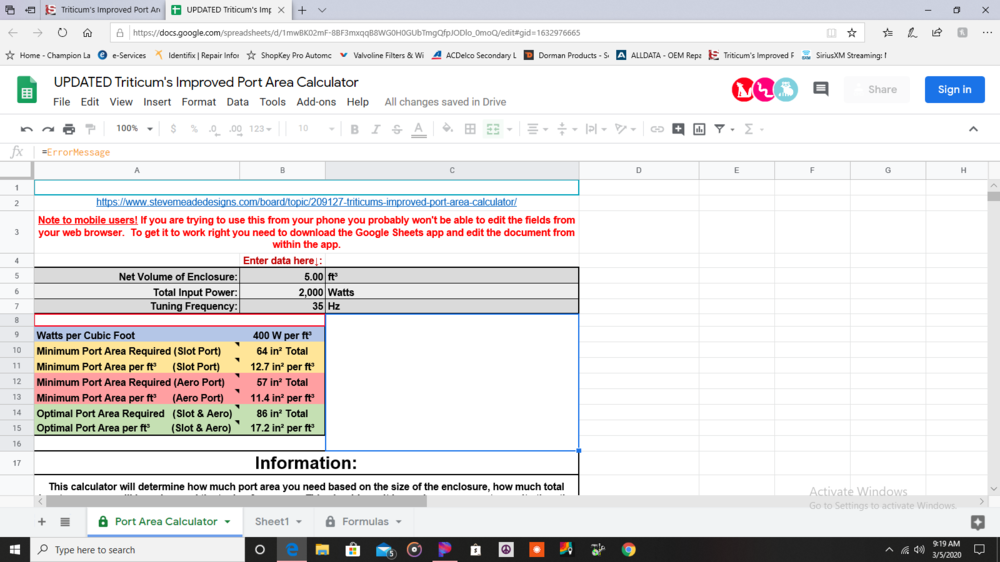Click the Share button

coord(876,89)
